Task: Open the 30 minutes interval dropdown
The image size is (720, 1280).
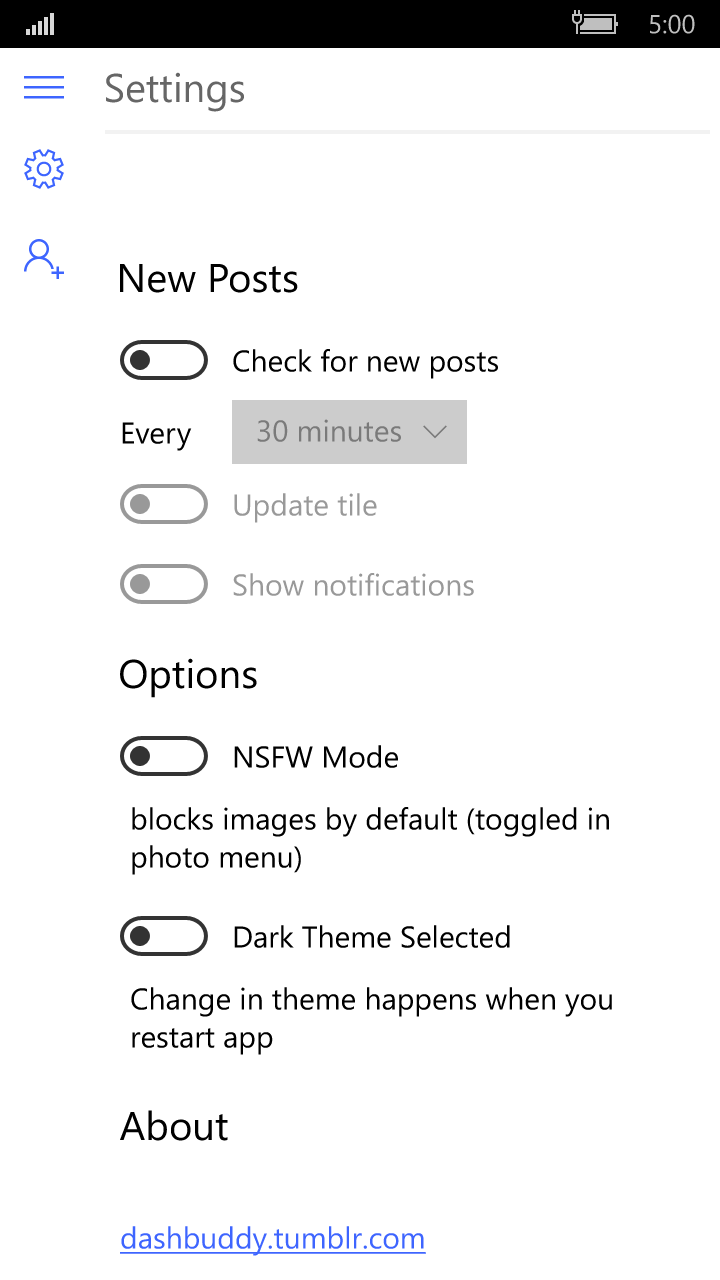Action: click(x=349, y=432)
